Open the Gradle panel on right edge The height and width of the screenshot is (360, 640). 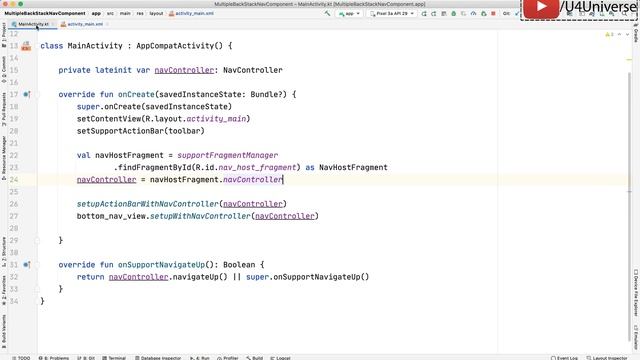(x=636, y=34)
